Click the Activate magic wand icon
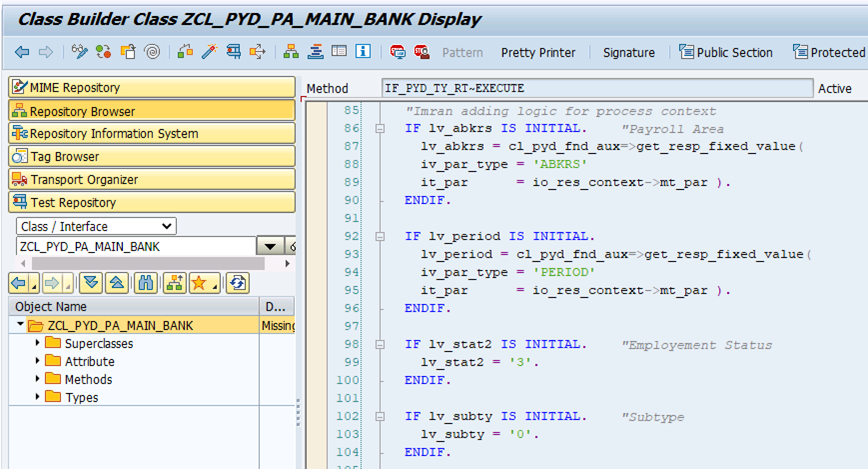The height and width of the screenshot is (469, 868). click(x=209, y=52)
